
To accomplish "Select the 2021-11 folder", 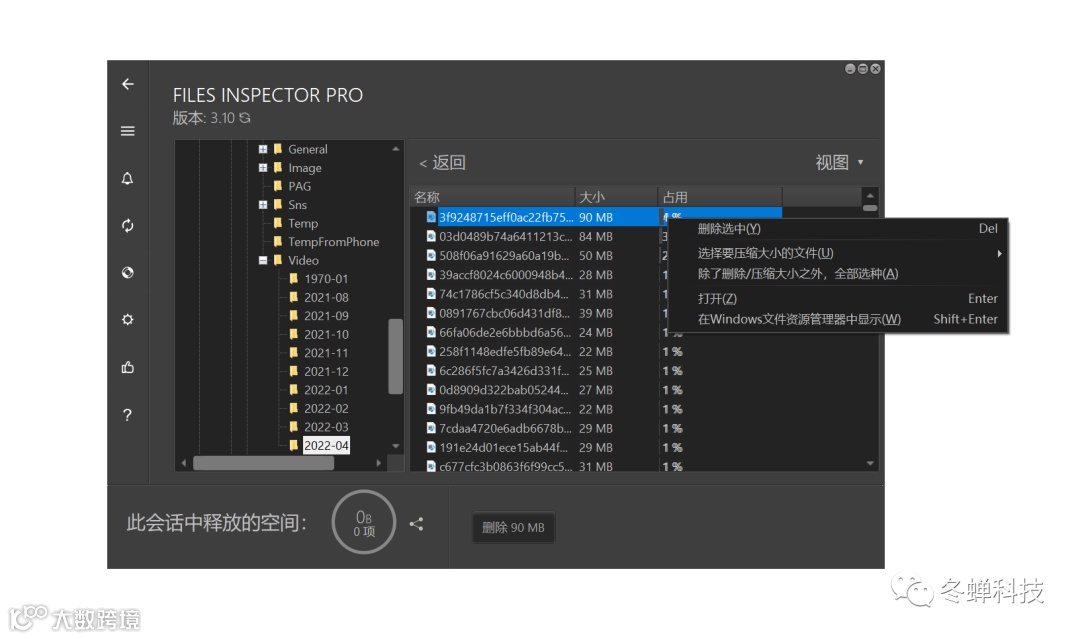I will [326, 353].
